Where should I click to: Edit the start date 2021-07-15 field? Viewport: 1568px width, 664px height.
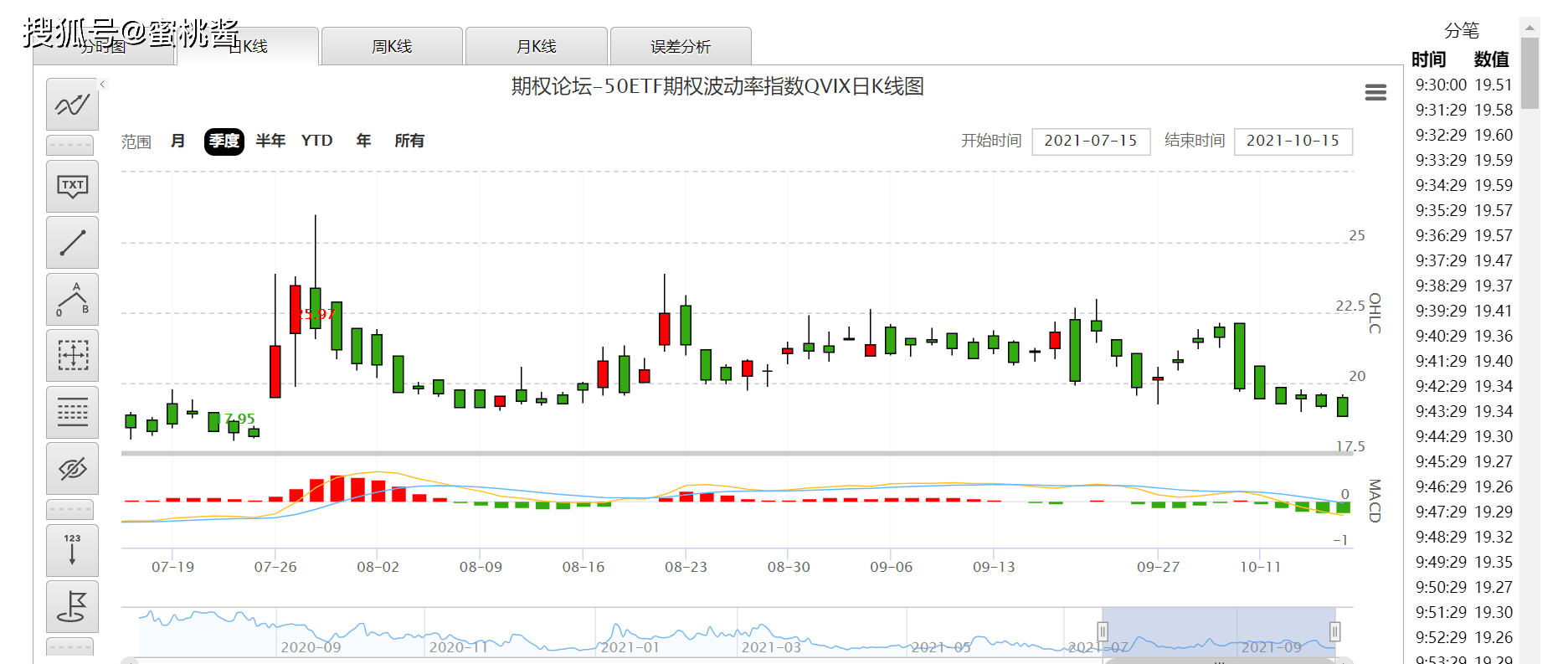(x=1091, y=141)
